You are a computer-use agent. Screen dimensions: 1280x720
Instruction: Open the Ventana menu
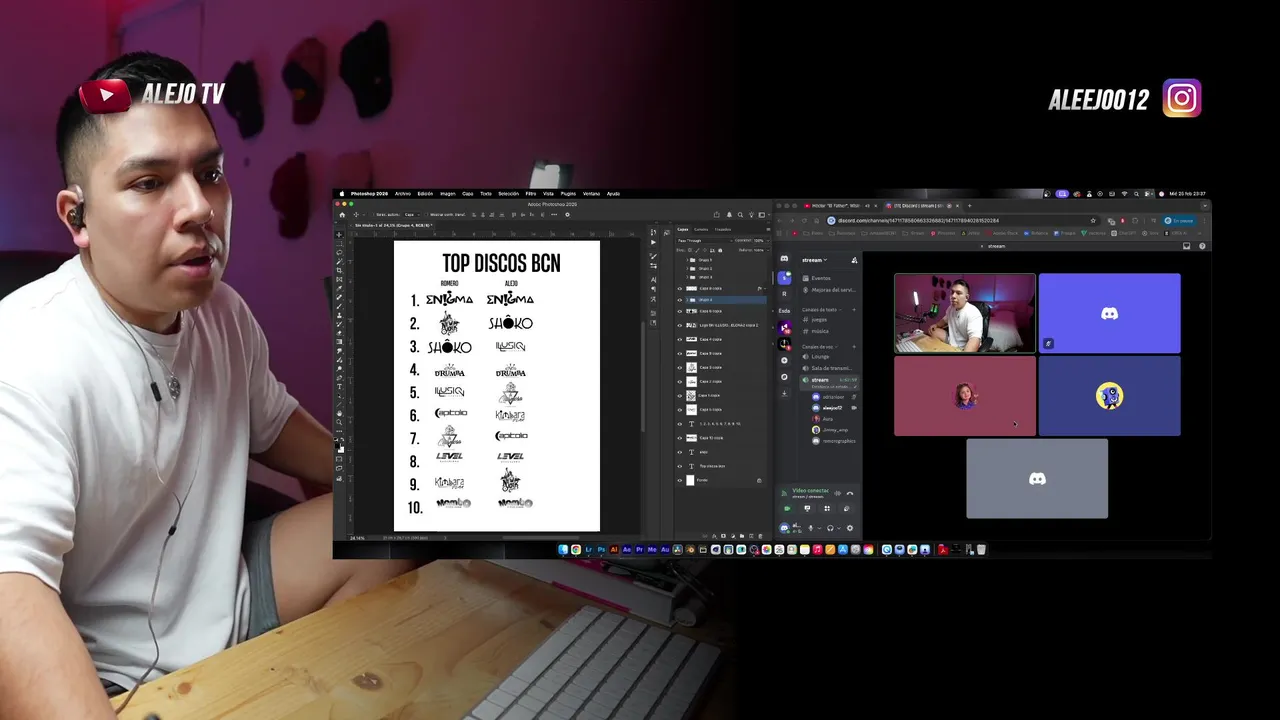tap(591, 194)
